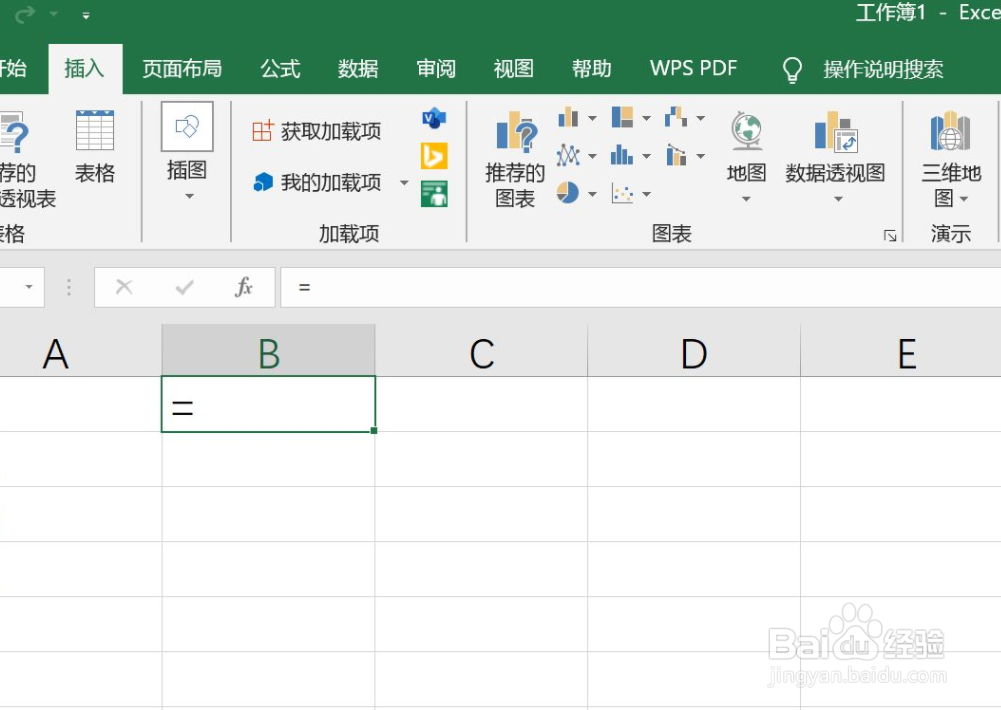
Task: Insert a People Graph add-in
Action: [x=434, y=192]
